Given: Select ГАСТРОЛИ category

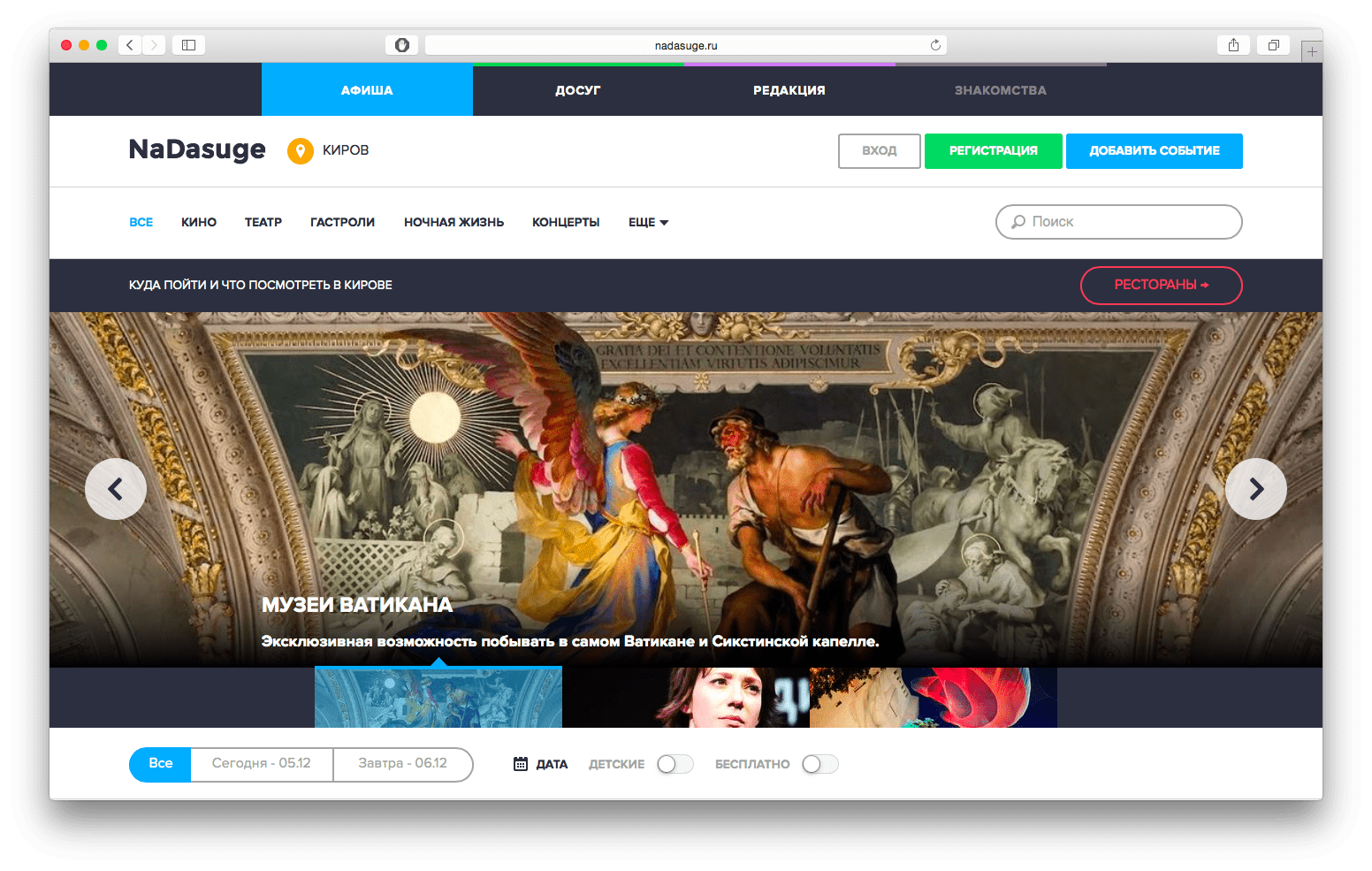Looking at the screenshot, I should pos(342,223).
